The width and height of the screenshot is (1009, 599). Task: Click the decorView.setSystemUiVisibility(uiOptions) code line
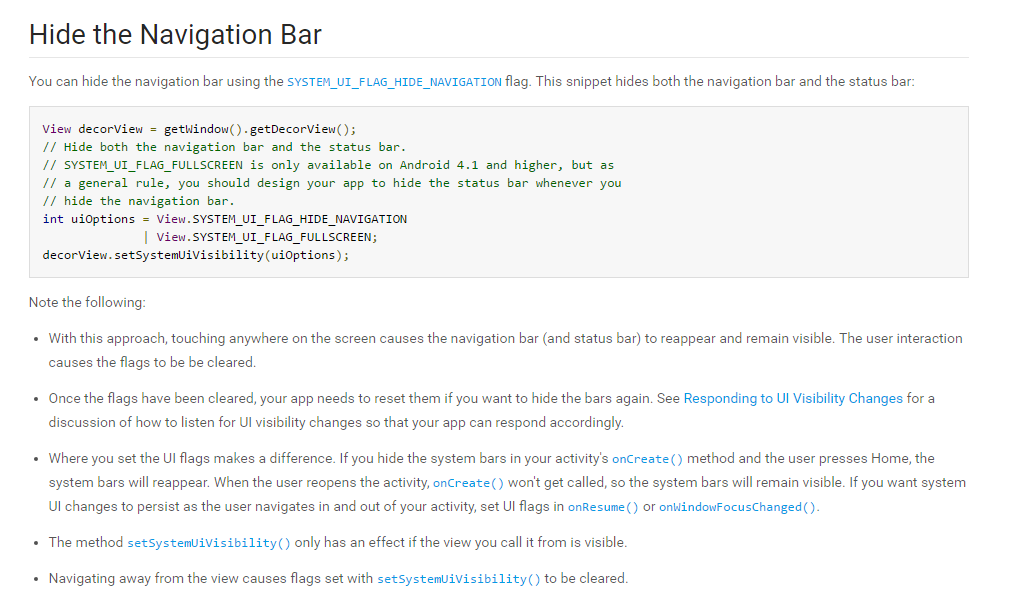pos(196,255)
